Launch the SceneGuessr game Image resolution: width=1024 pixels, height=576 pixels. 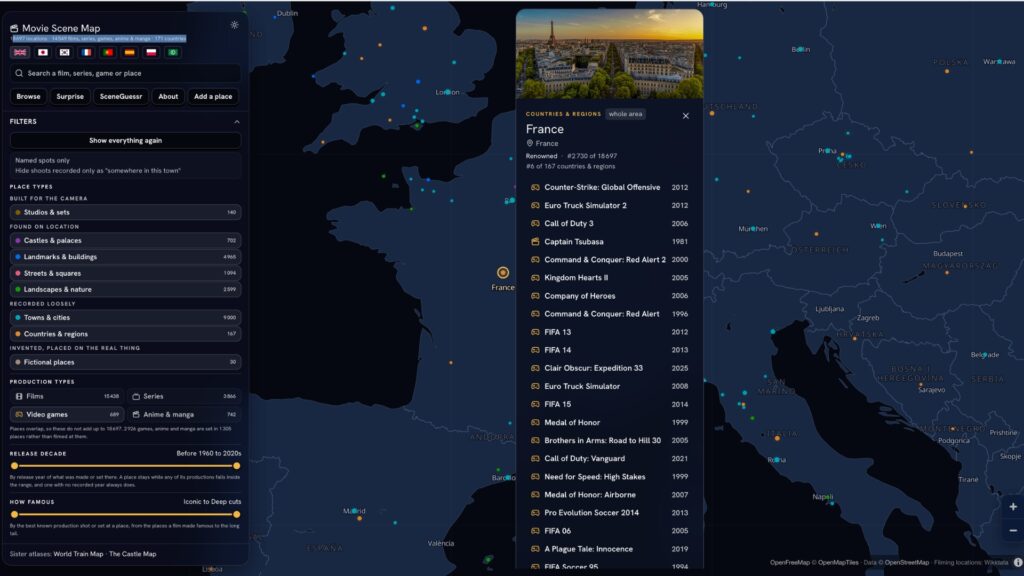tap(121, 97)
